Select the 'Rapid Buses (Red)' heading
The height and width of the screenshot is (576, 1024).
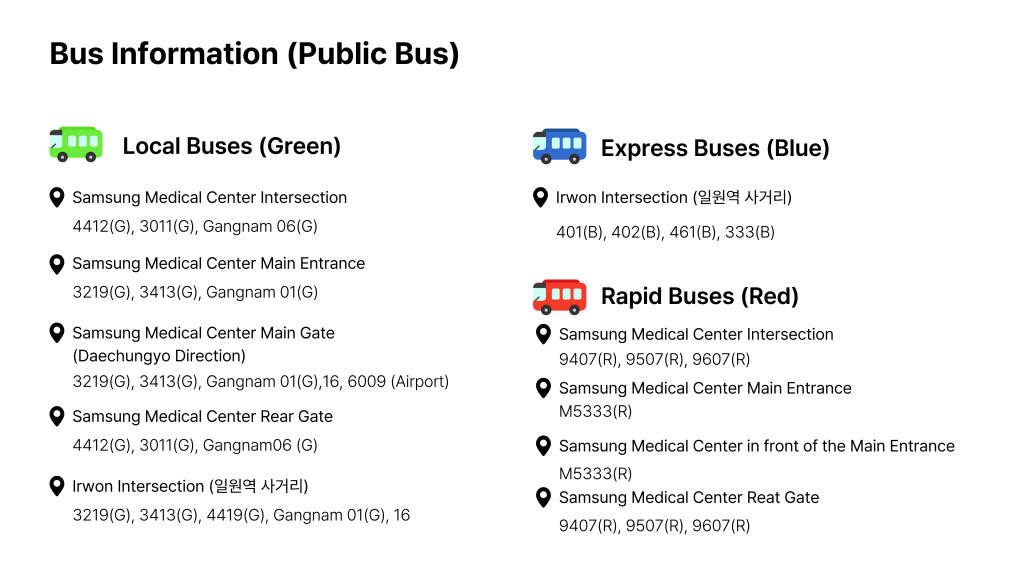[x=699, y=296]
